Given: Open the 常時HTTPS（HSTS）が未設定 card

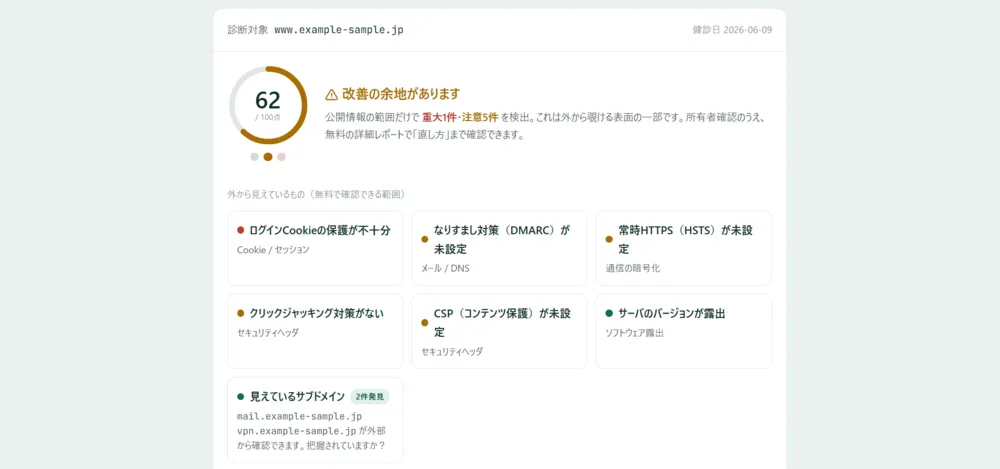Looking at the screenshot, I should tap(684, 248).
